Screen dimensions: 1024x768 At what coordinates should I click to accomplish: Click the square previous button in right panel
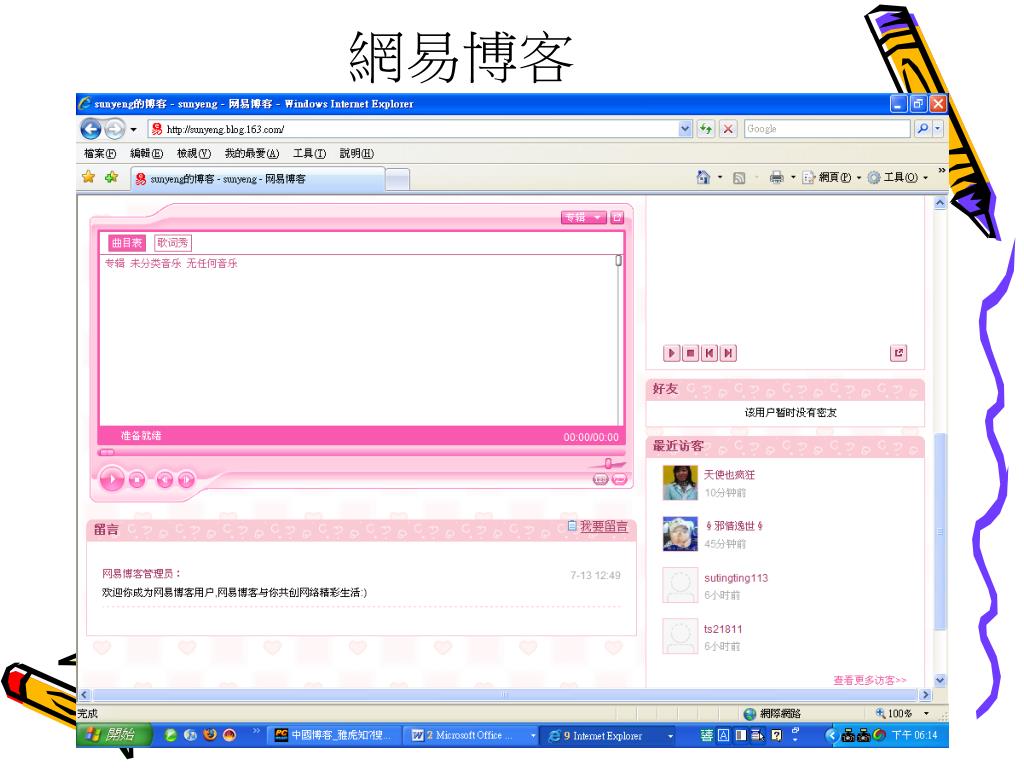709,353
